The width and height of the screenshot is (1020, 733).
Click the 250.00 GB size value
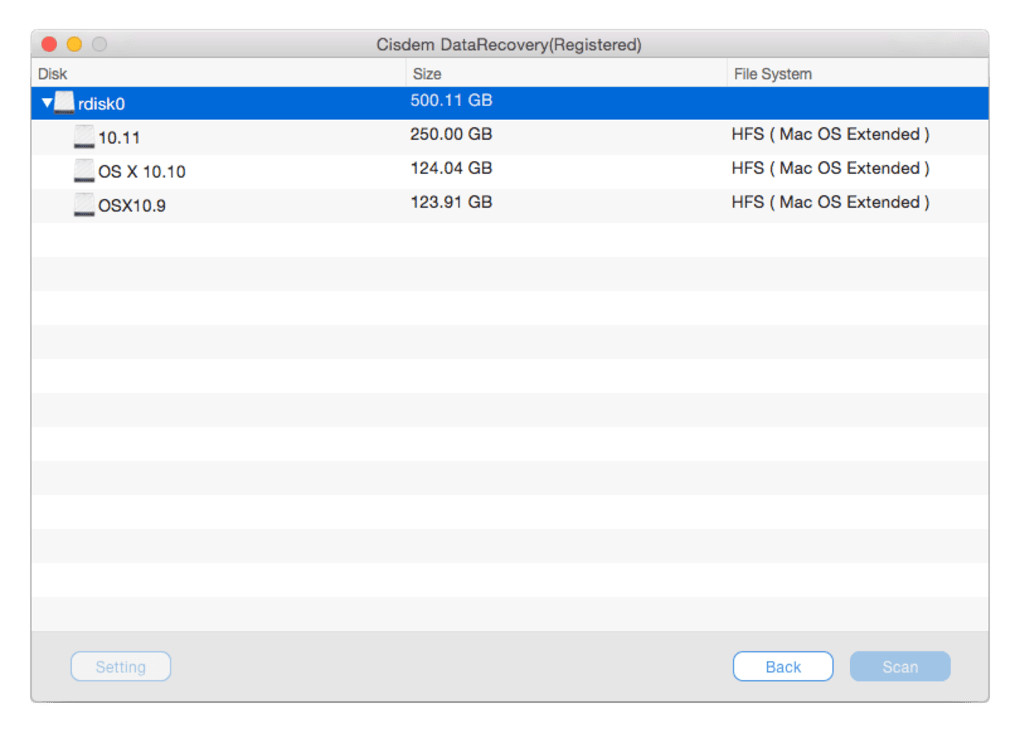(451, 134)
